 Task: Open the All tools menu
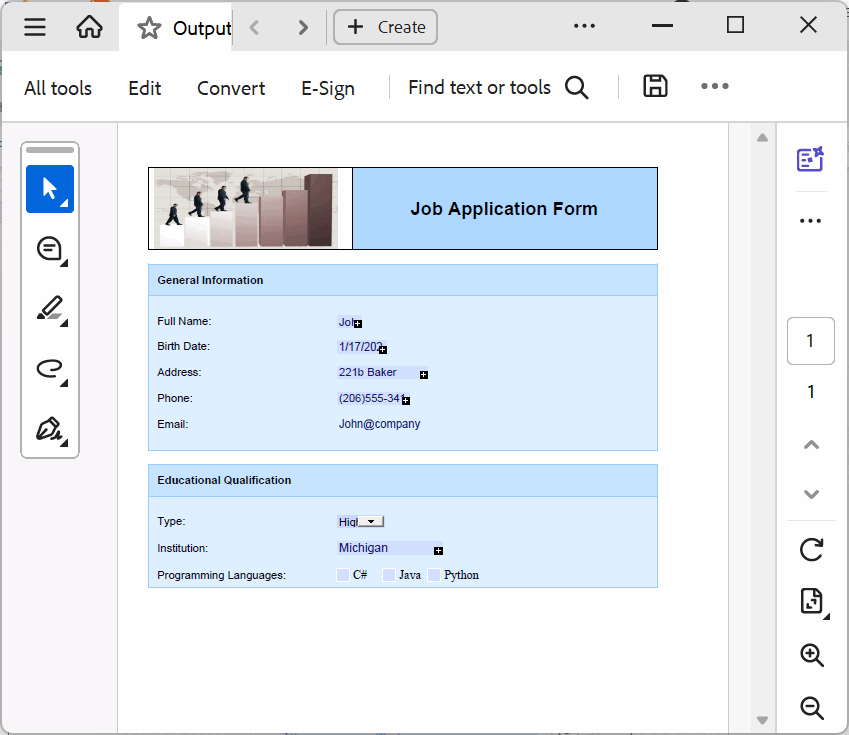[58, 88]
